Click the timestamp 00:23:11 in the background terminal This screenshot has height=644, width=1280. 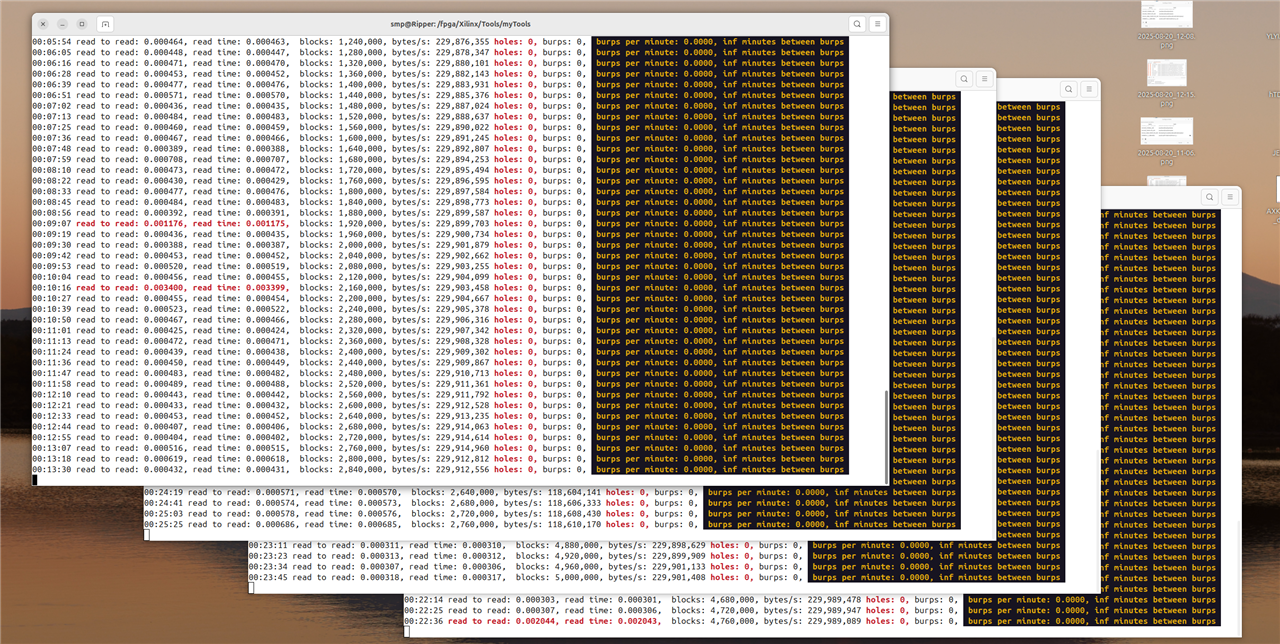[x=267, y=545]
